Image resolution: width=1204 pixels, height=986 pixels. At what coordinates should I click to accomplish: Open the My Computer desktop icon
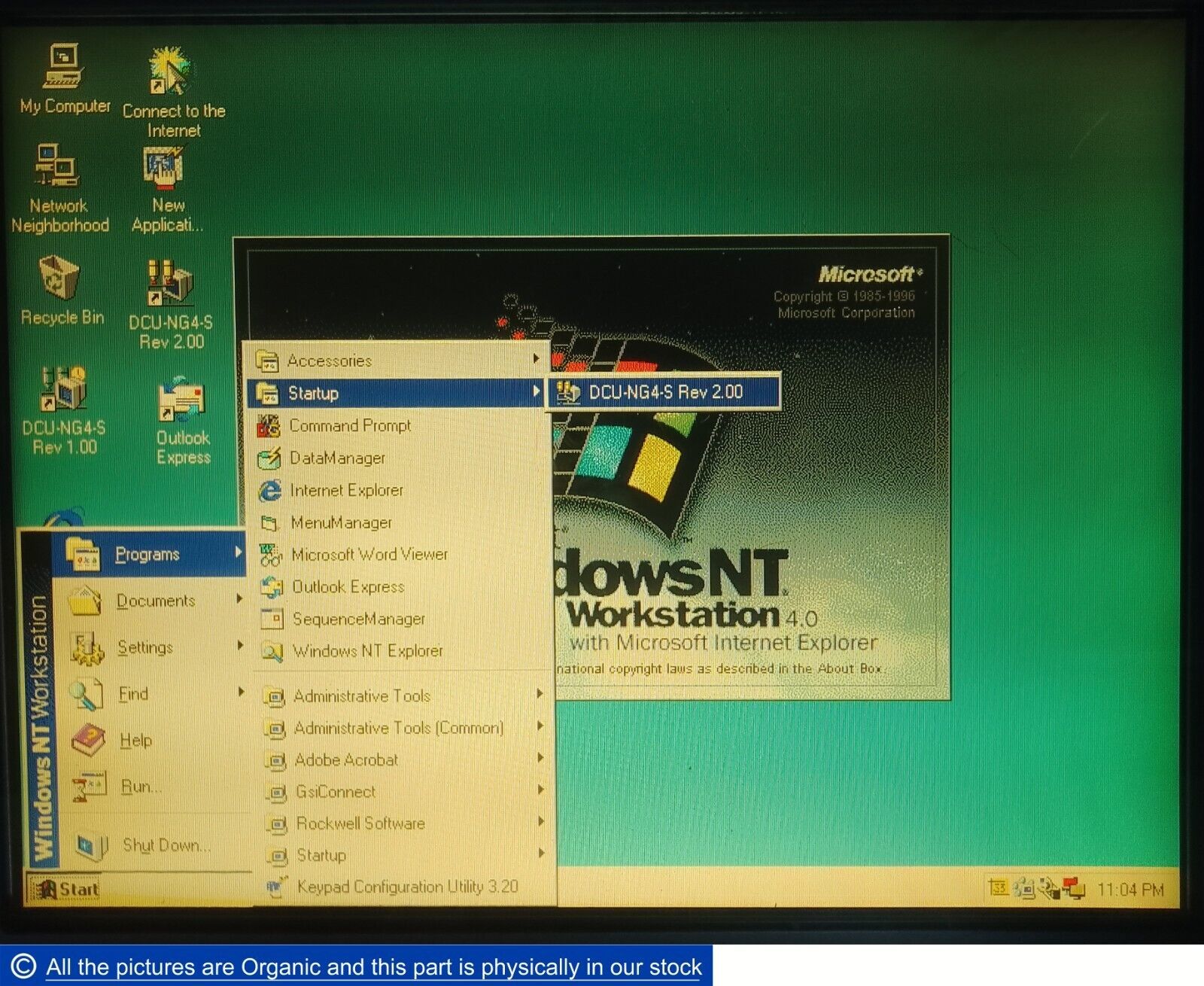click(65, 79)
